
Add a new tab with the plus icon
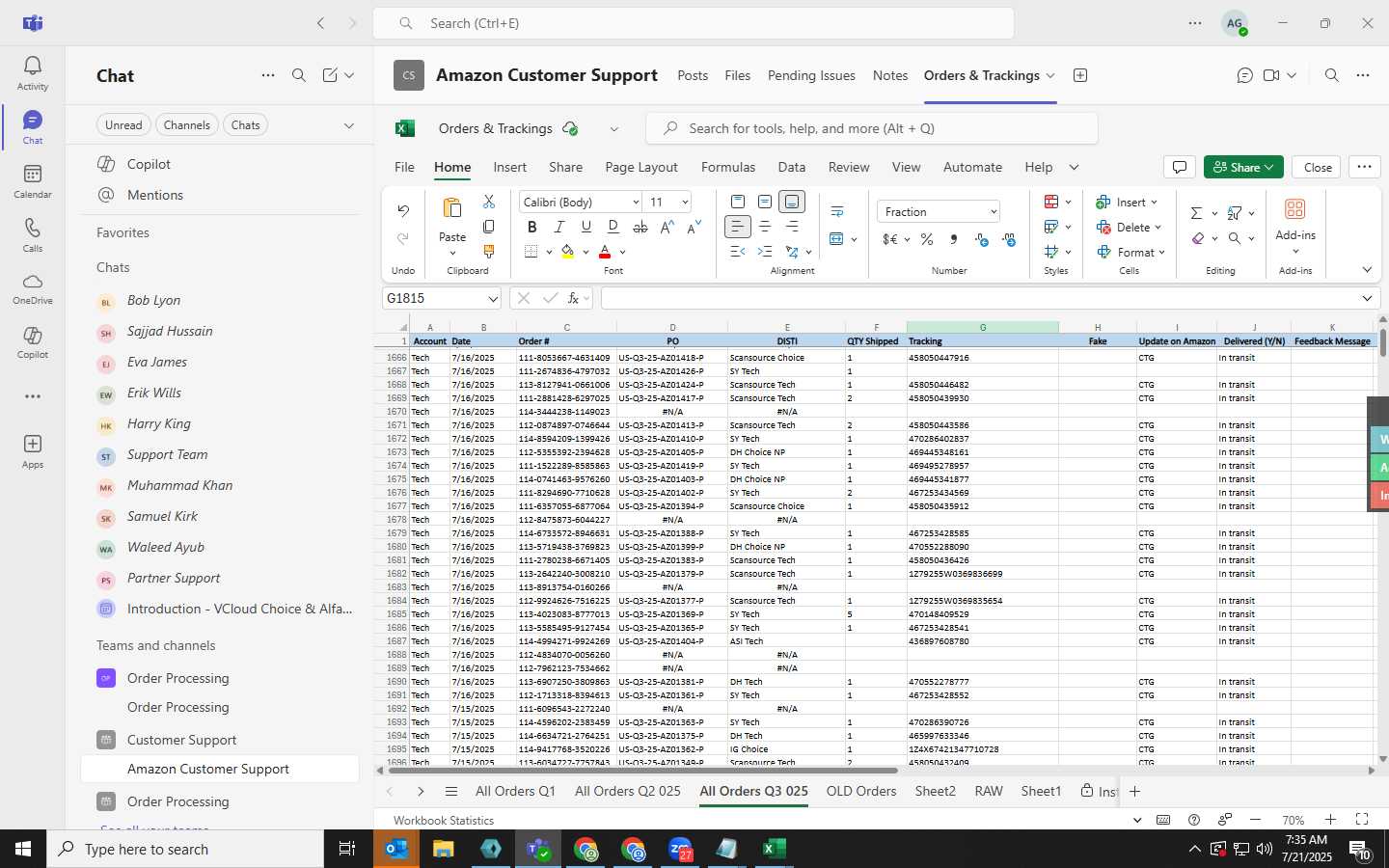coord(1080,75)
